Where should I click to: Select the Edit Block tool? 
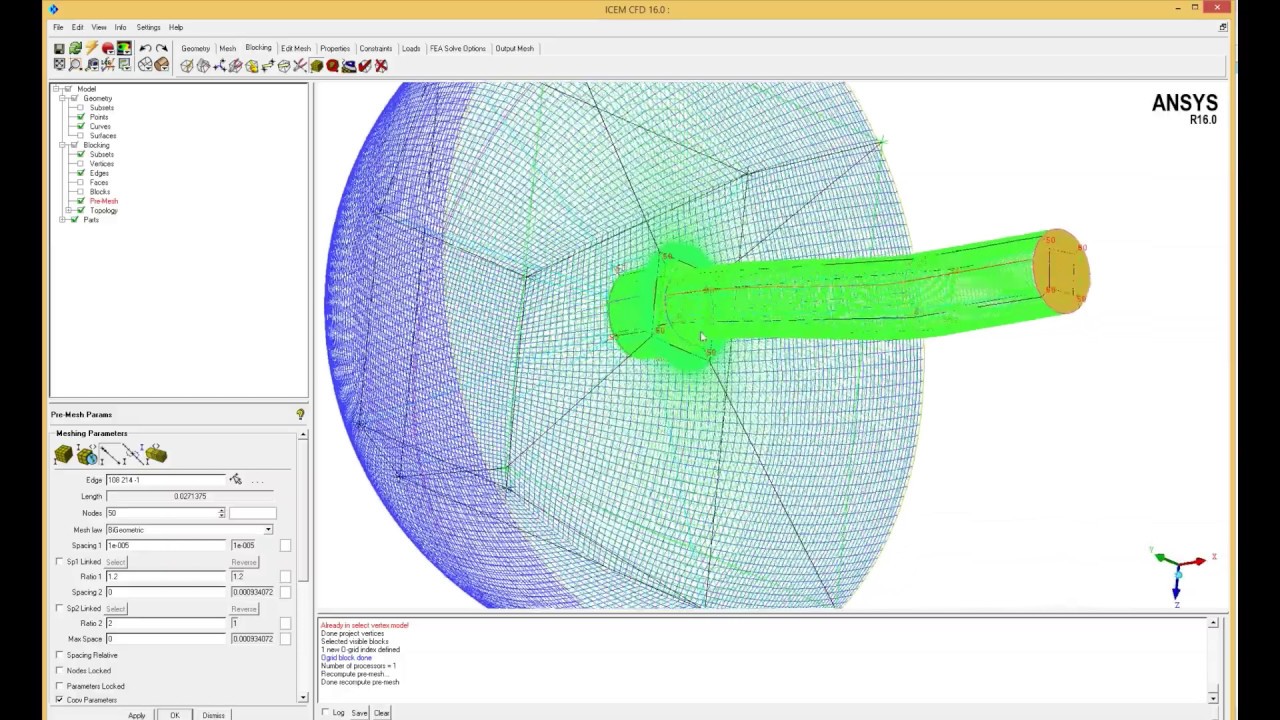tap(235, 66)
